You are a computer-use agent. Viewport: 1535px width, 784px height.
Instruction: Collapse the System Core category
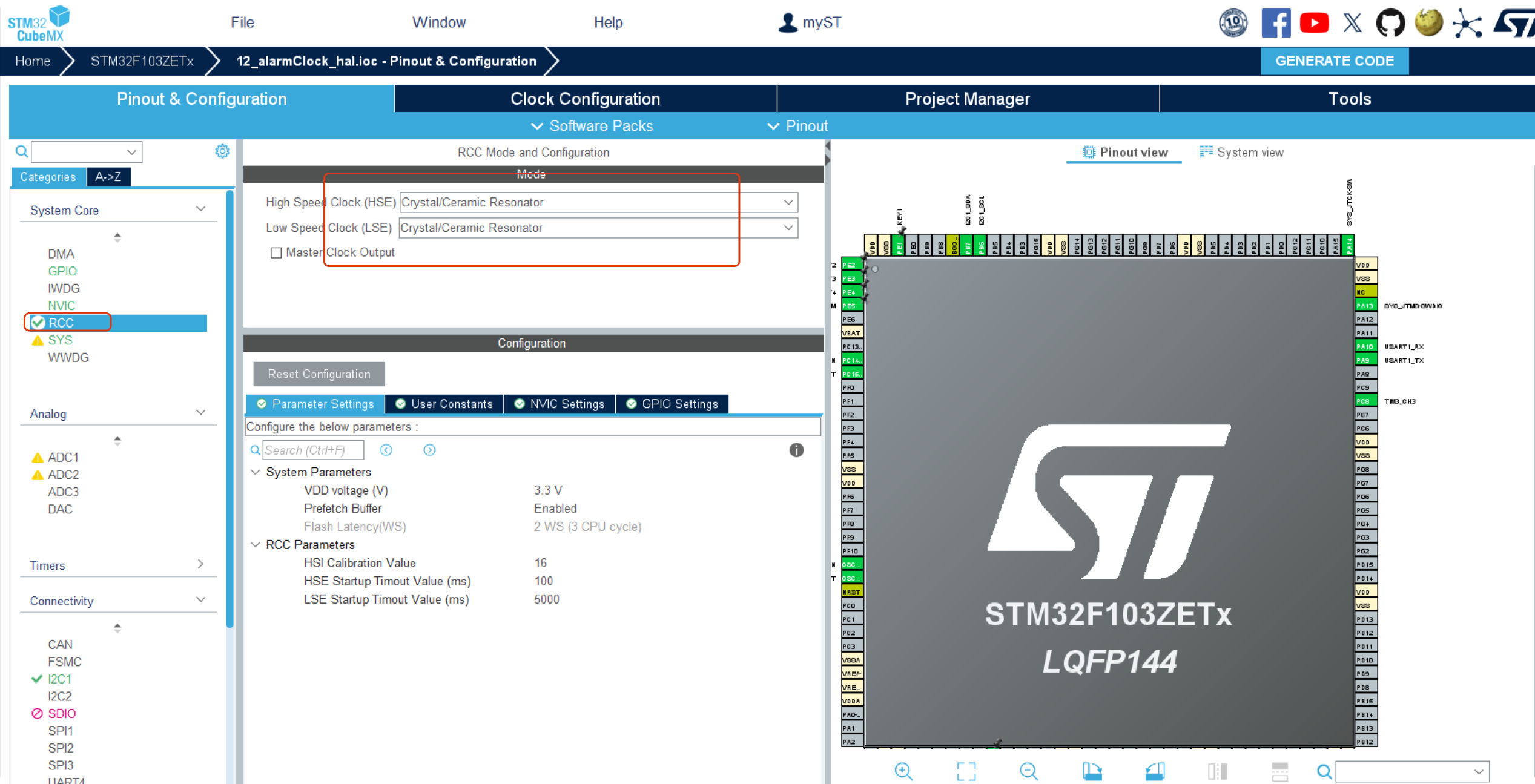tap(201, 208)
